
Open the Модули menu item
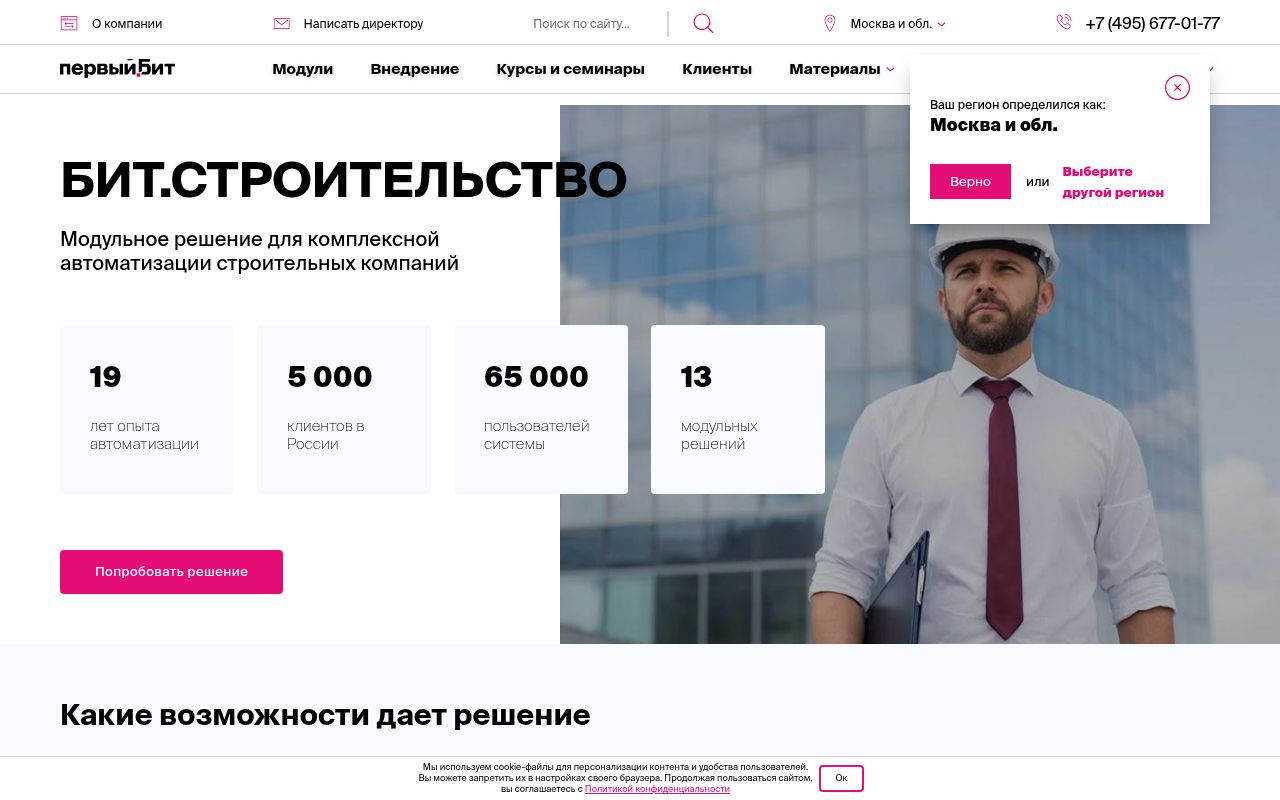click(302, 69)
